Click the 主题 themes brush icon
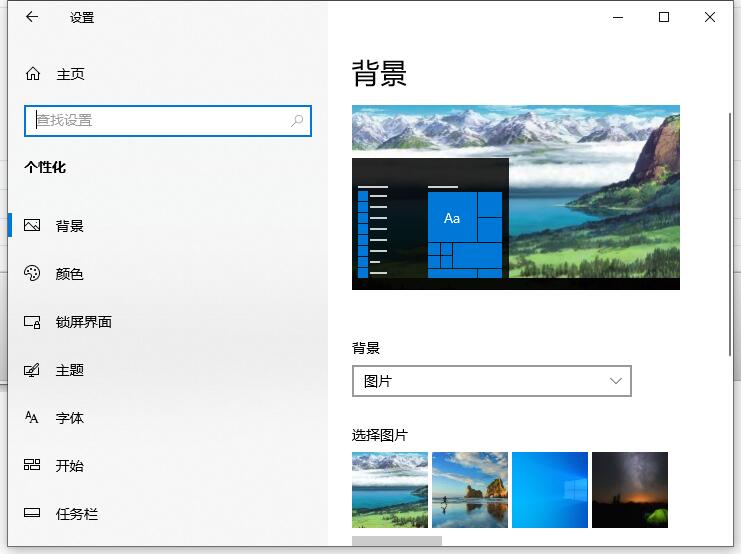Image resolution: width=741 pixels, height=554 pixels. (x=32, y=370)
